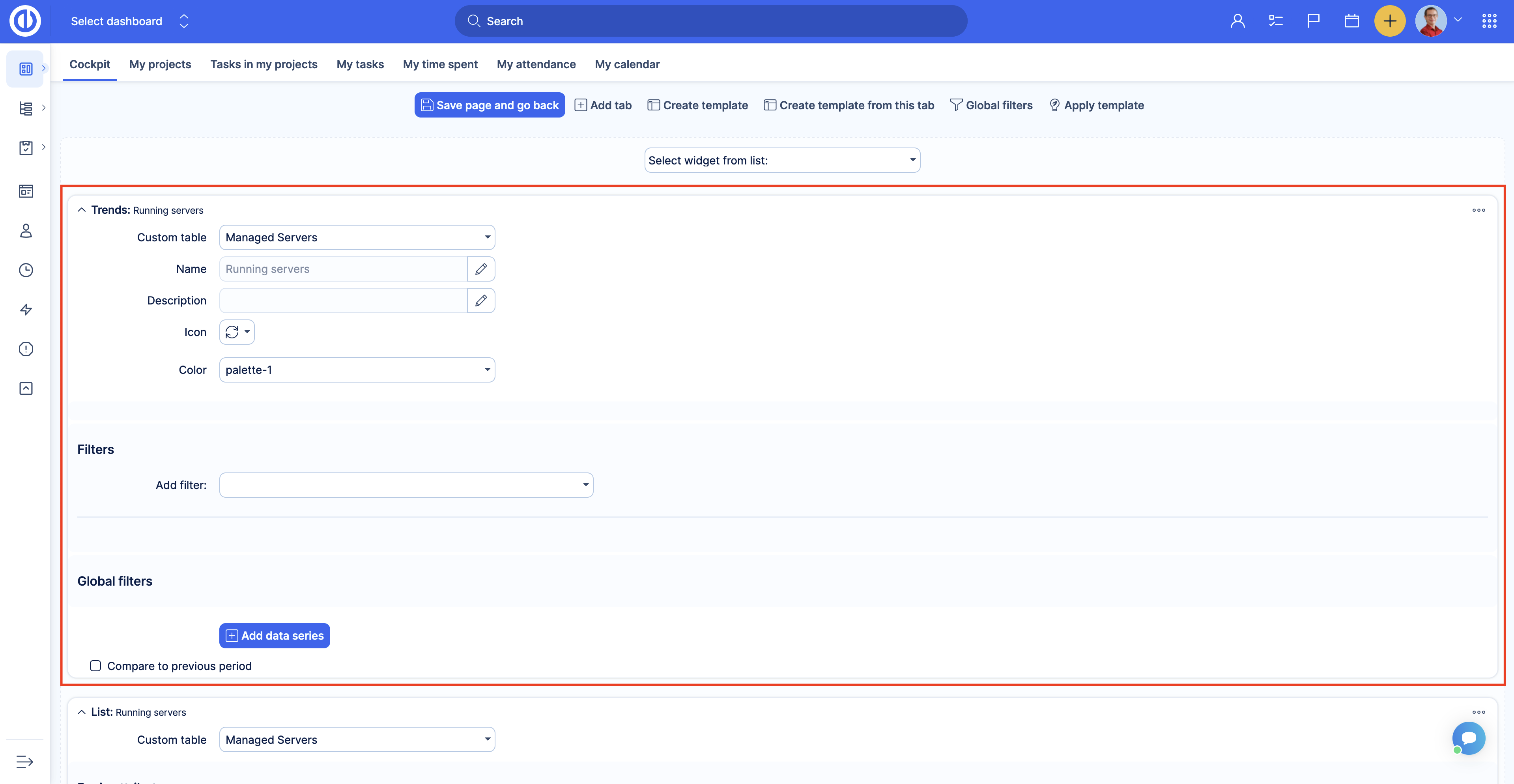Open the calendar icon in top bar
The height and width of the screenshot is (784, 1514).
point(1351,22)
